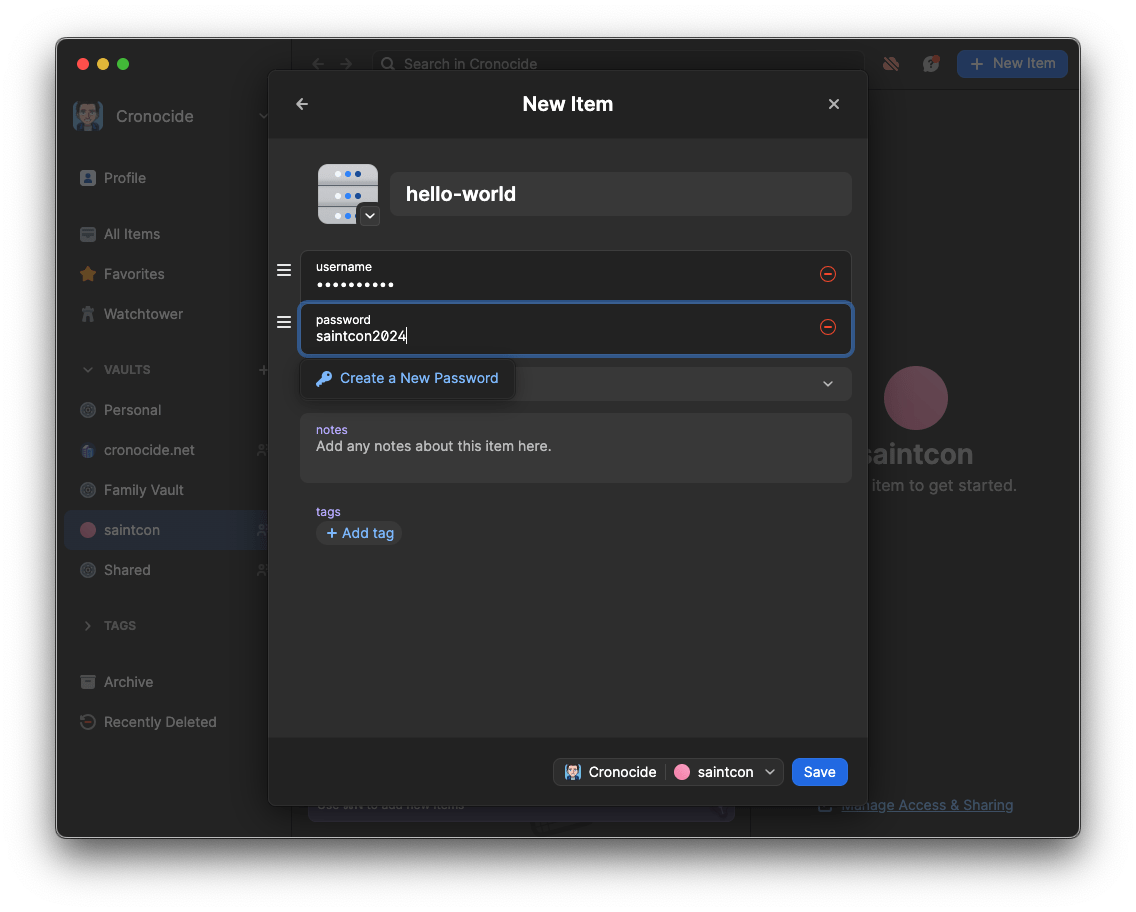Image resolution: width=1136 pixels, height=912 pixels.
Task: Click the password field containing saintcon2024
Action: (575, 329)
